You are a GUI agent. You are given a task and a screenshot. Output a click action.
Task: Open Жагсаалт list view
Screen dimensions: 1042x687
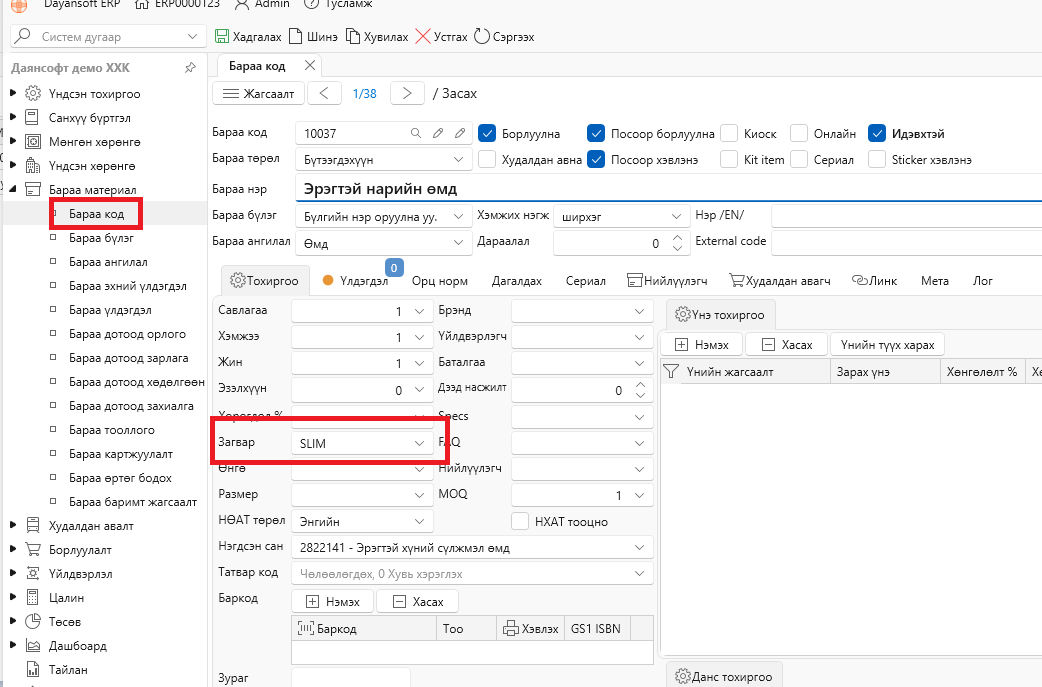click(x=259, y=93)
